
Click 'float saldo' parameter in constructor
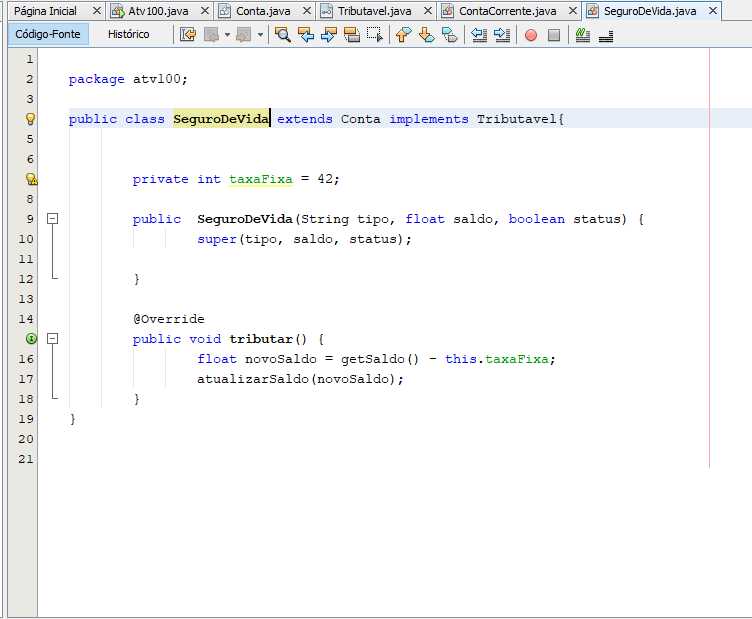click(x=448, y=219)
